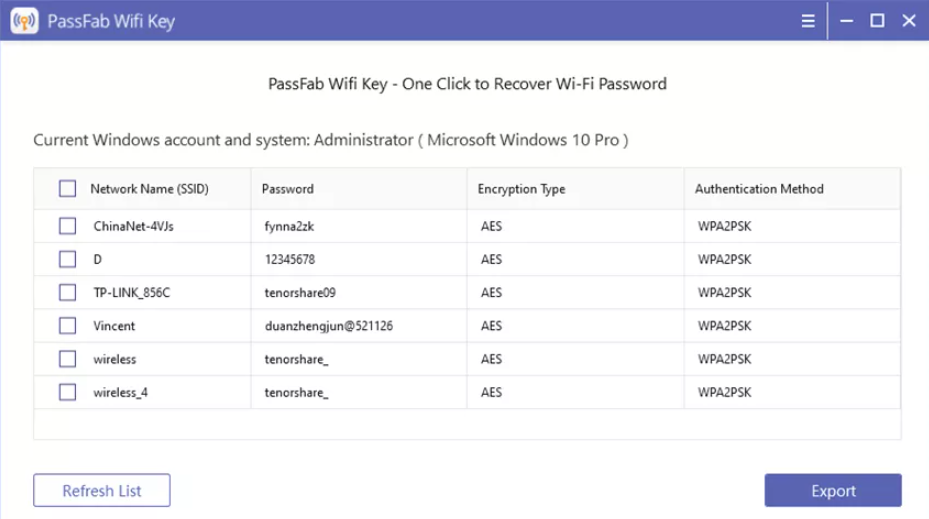Select the tenorshare09 password cell
This screenshot has height=519, width=929.
click(300, 293)
